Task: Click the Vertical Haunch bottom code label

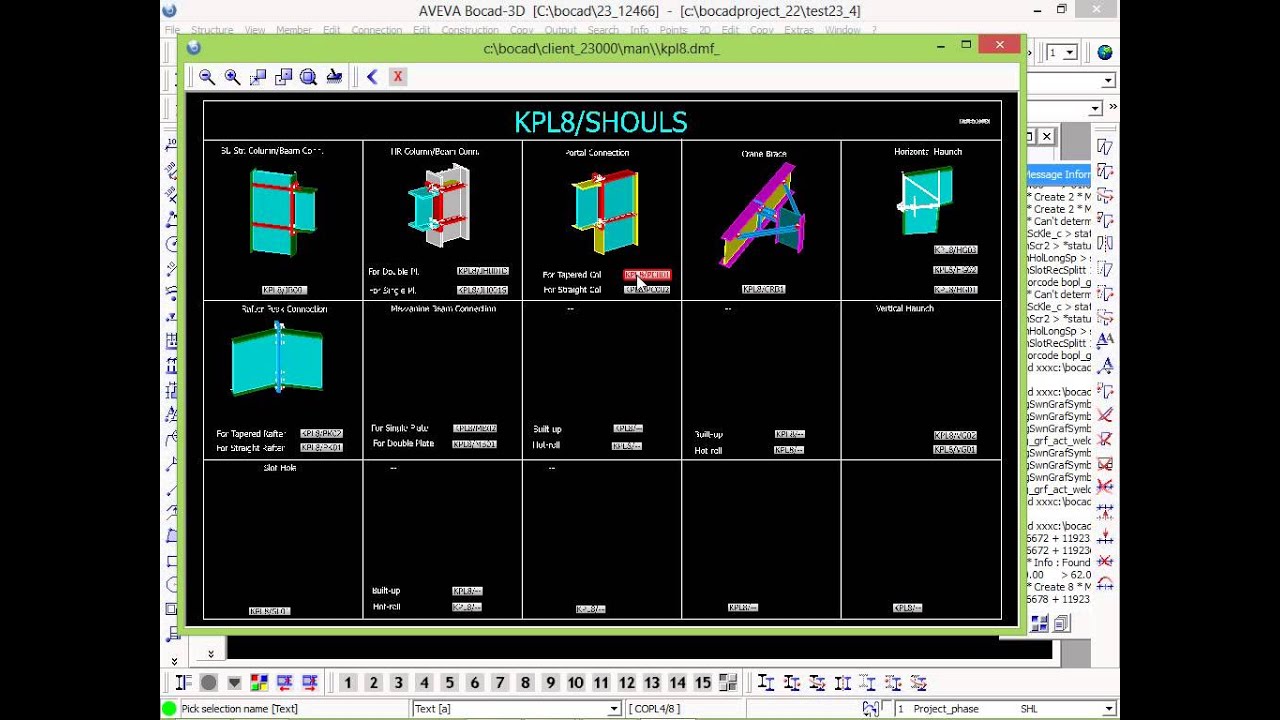Action: (x=955, y=450)
